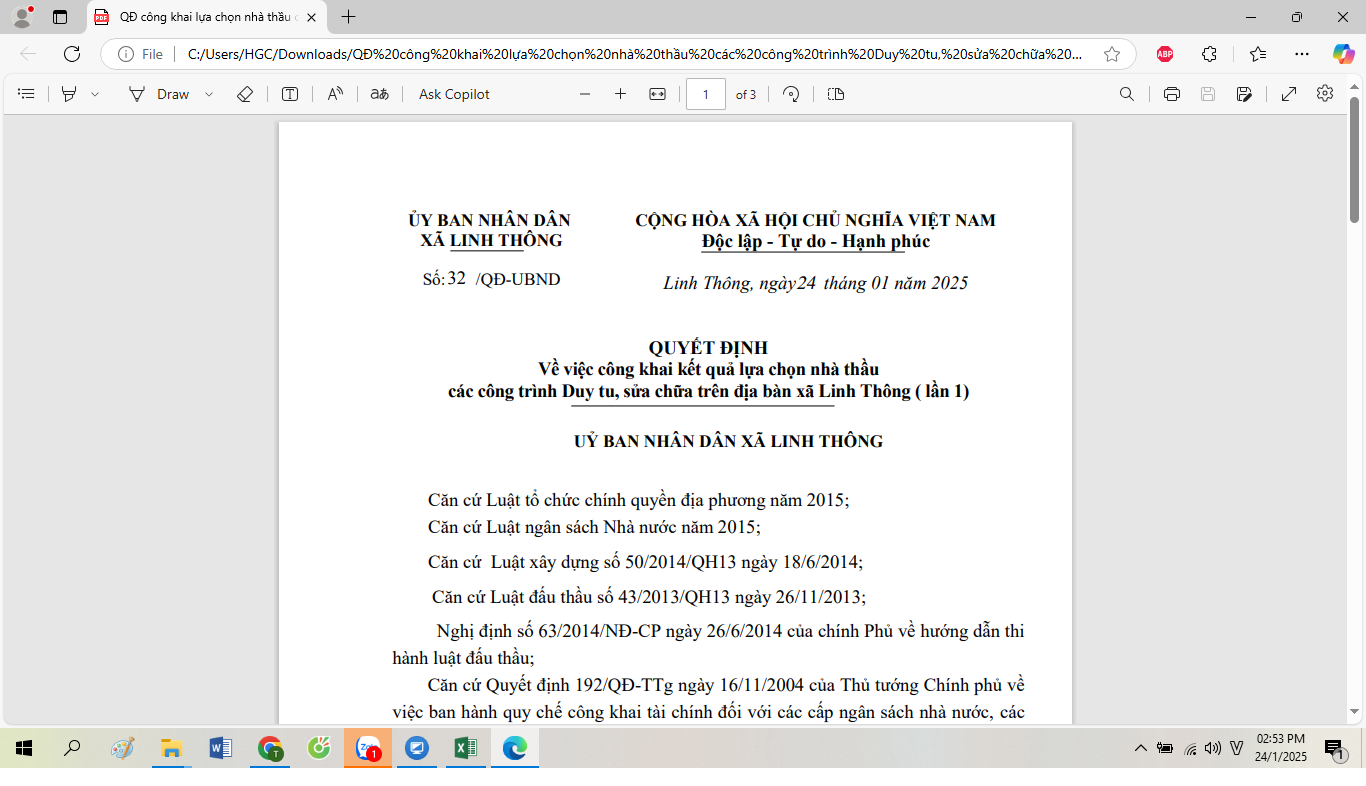1366x786 pixels.
Task: Open the clock showing 02:53 PM
Action: click(x=1281, y=748)
